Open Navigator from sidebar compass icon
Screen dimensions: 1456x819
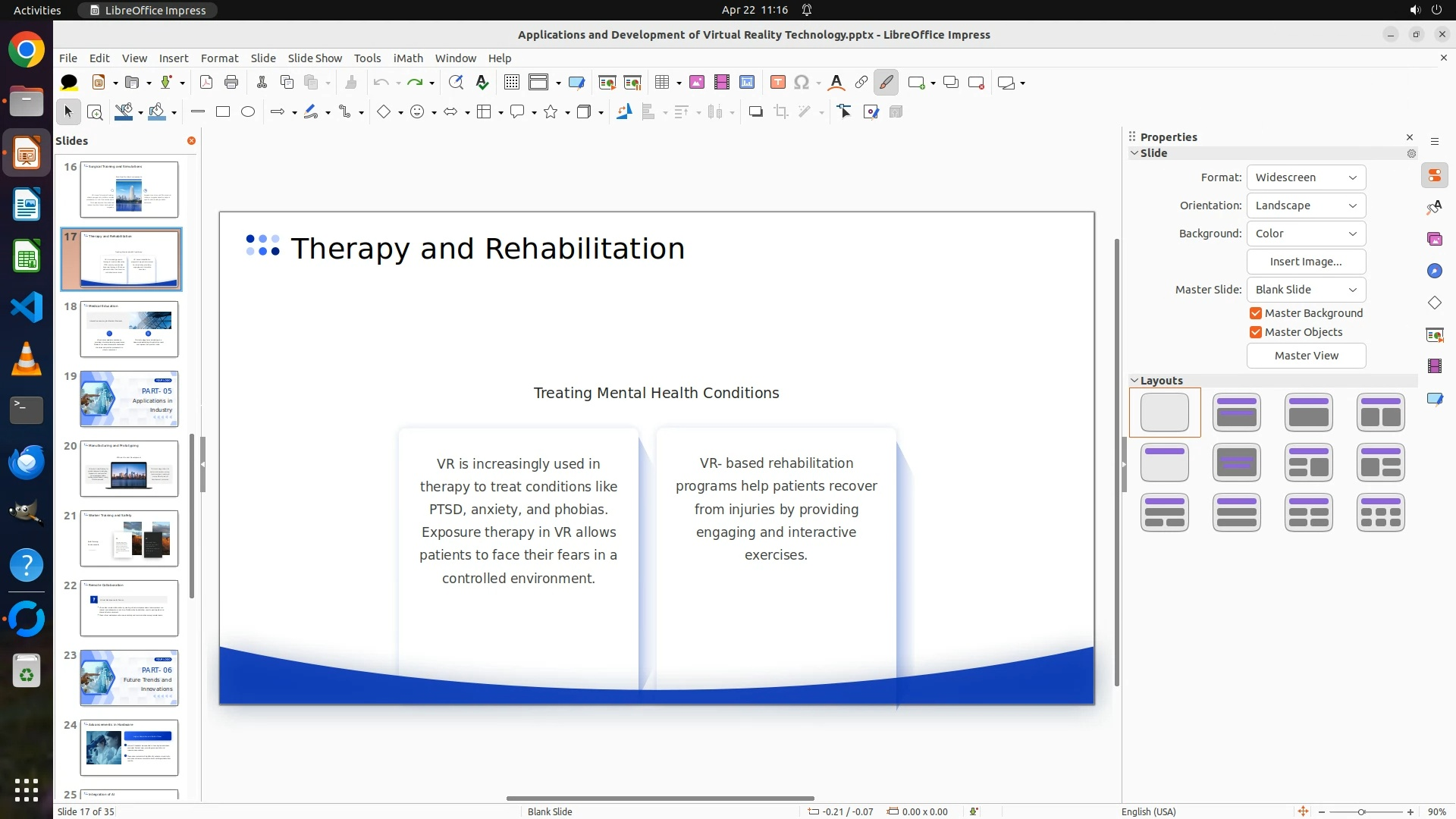tap(1434, 271)
